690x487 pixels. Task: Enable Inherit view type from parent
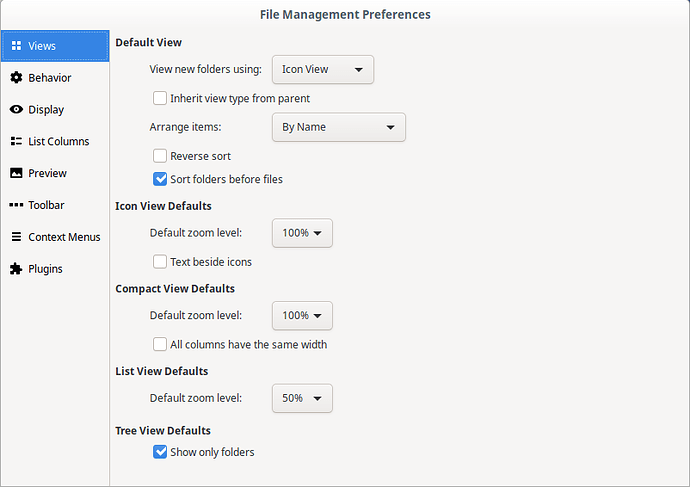click(x=160, y=98)
